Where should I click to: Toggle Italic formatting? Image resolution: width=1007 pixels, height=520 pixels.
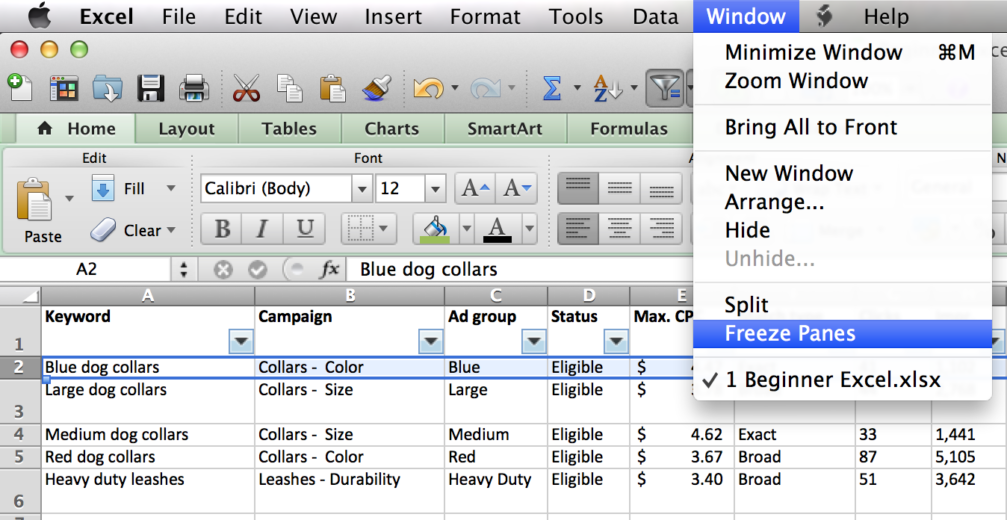262,229
